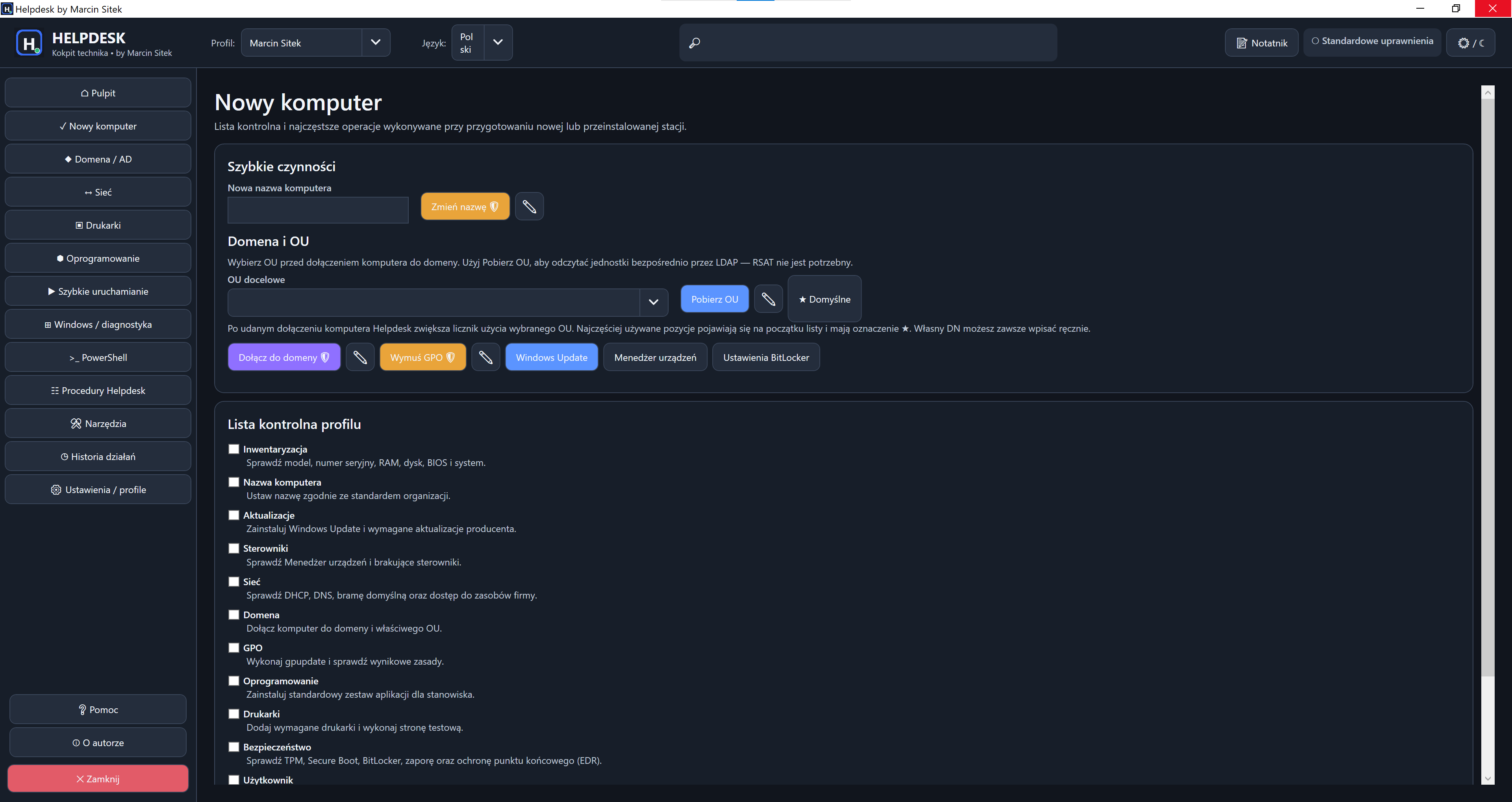
Task: Check the Drukarki checklist checkbox
Action: pos(233,714)
